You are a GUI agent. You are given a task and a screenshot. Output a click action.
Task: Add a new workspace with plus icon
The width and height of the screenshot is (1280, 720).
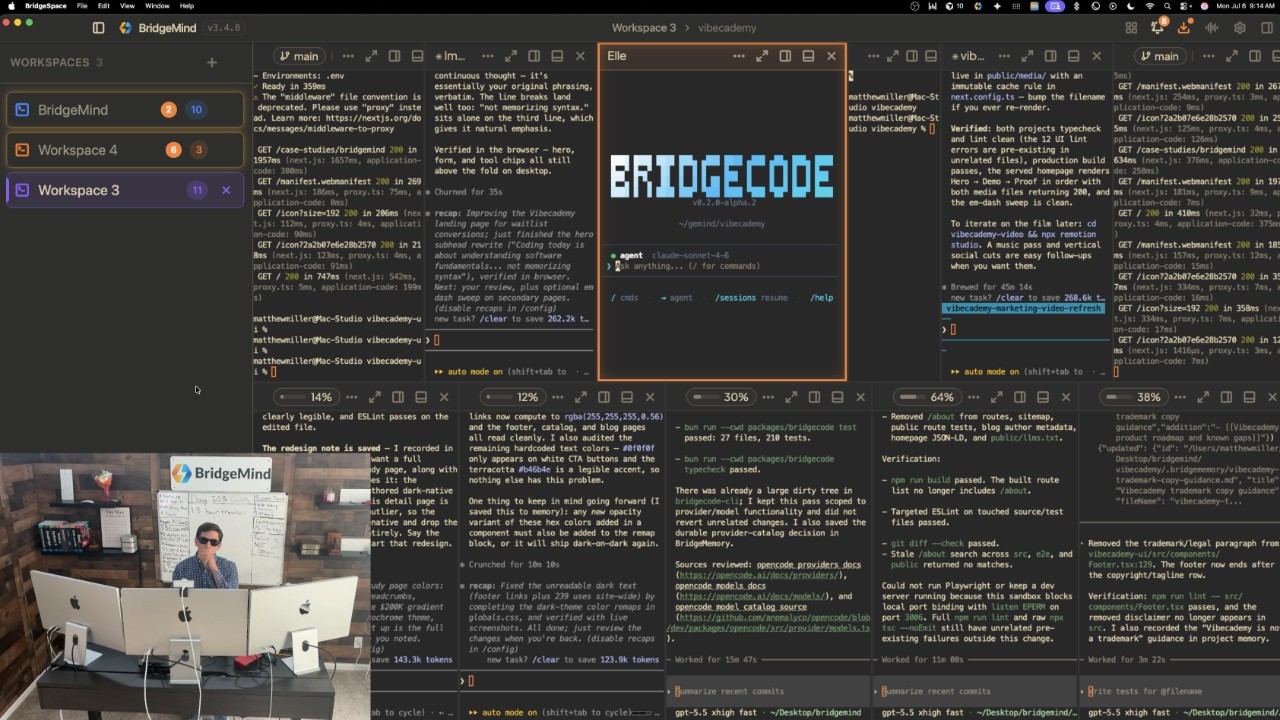(x=211, y=62)
